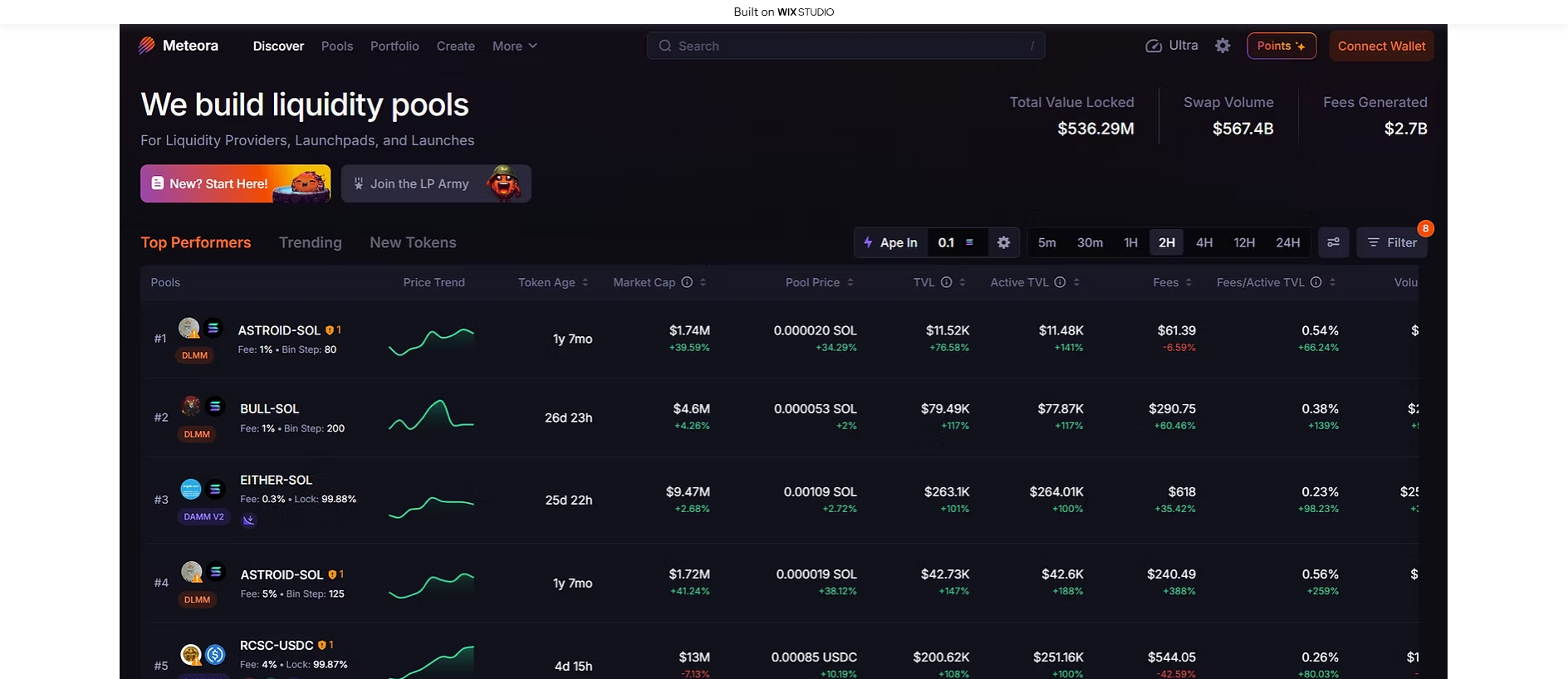The image size is (1568, 679).
Task: Click New? Start Here! banner
Action: tap(235, 183)
